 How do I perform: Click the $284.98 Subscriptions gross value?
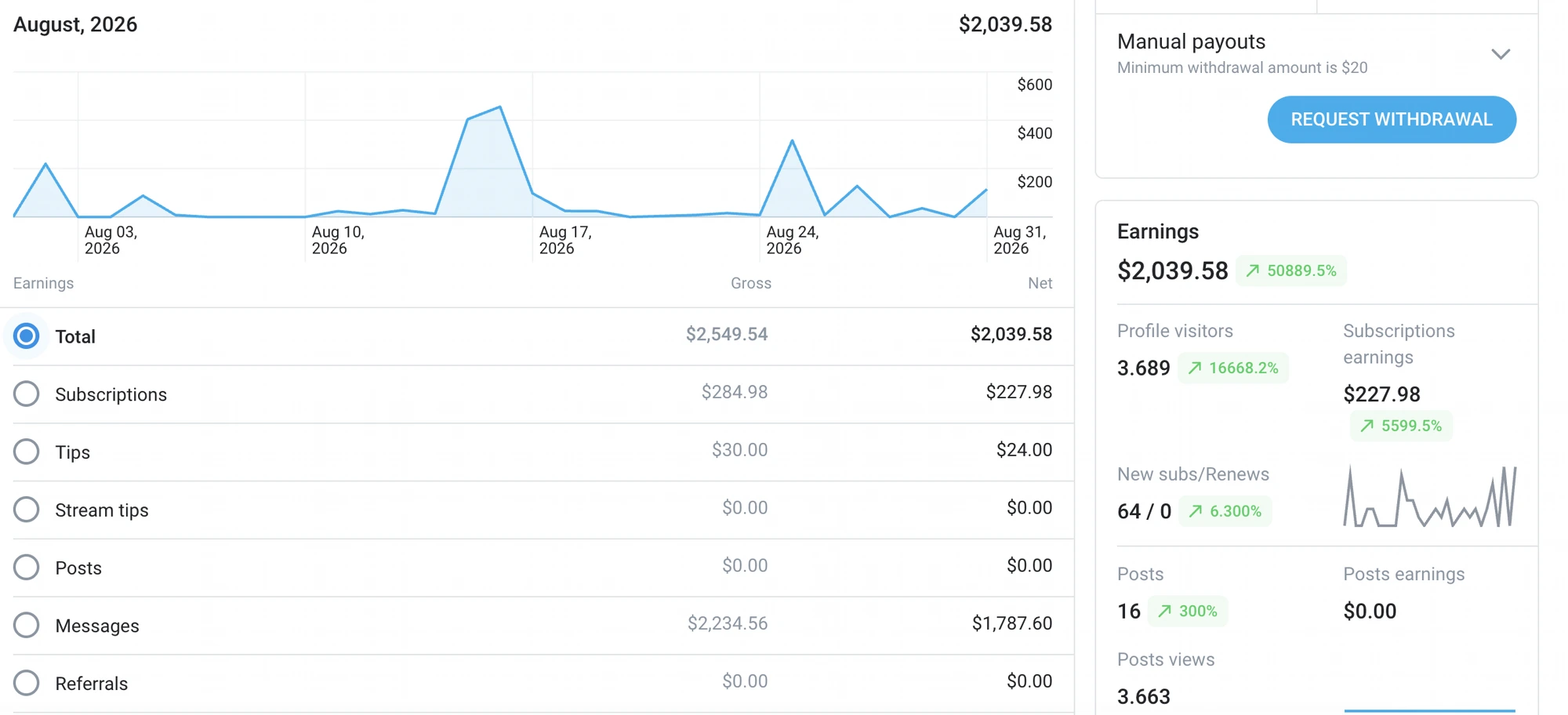coord(735,391)
